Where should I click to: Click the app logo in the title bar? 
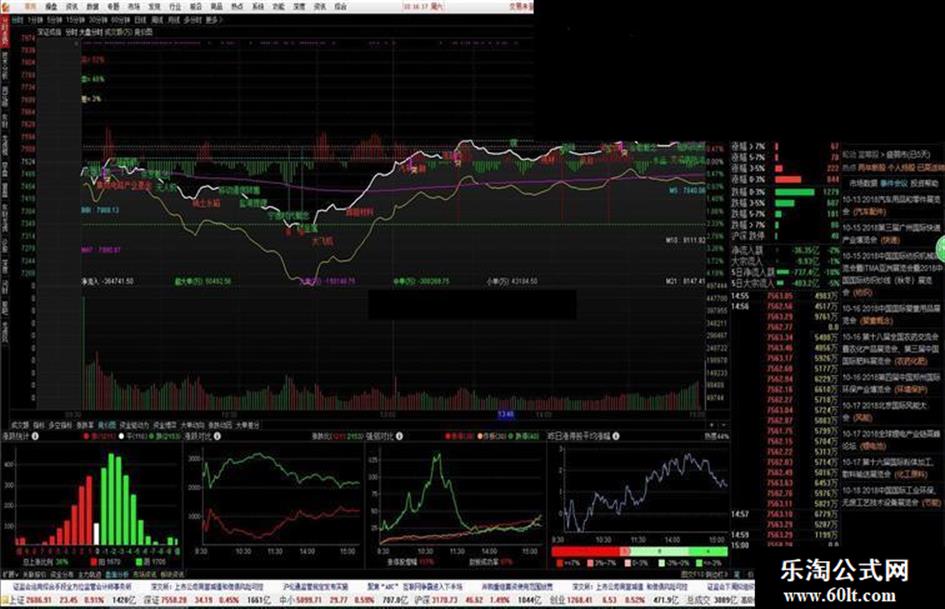click(x=5, y=7)
